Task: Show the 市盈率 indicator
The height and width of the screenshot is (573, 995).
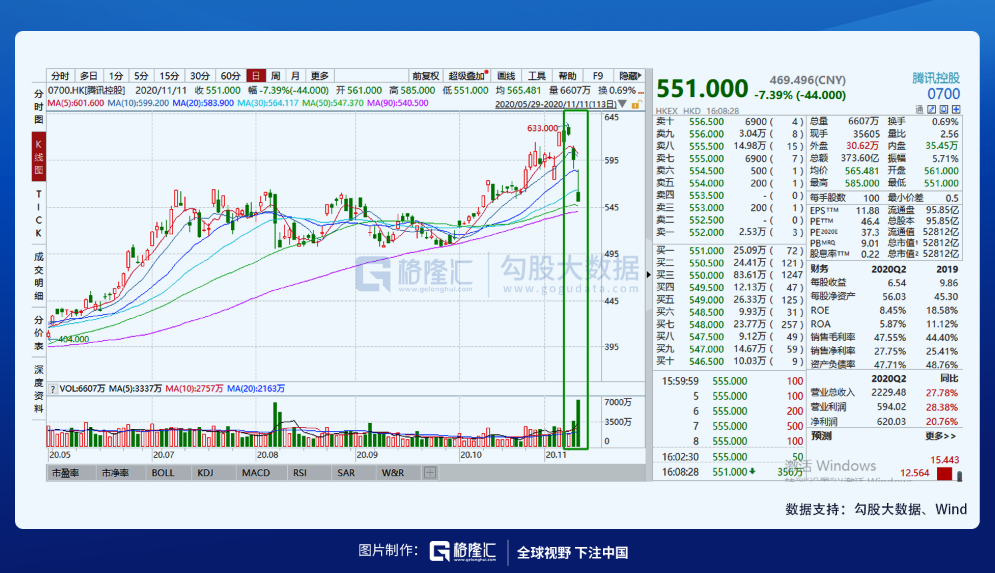Action: click(65, 473)
